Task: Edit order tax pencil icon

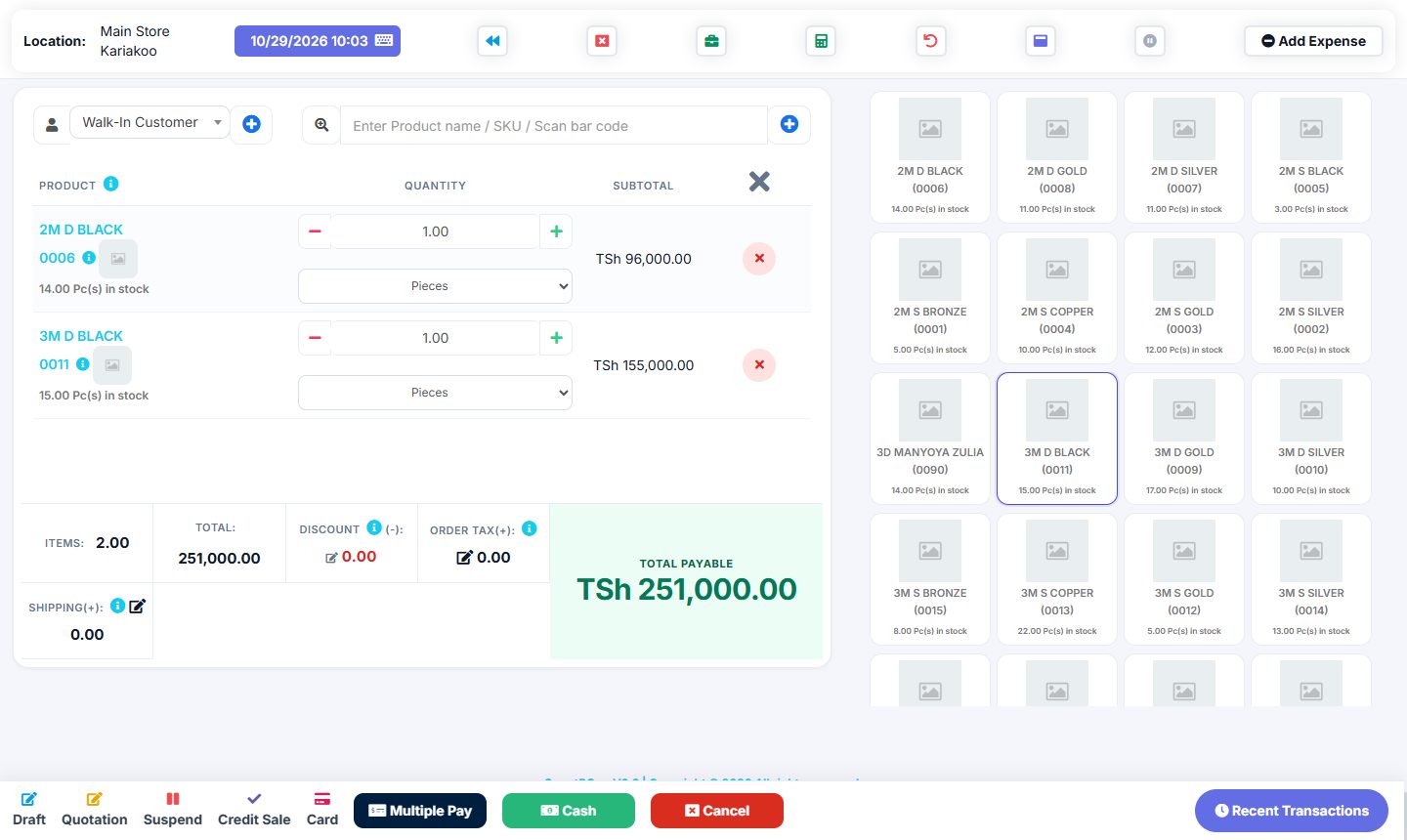Action: coord(464,557)
